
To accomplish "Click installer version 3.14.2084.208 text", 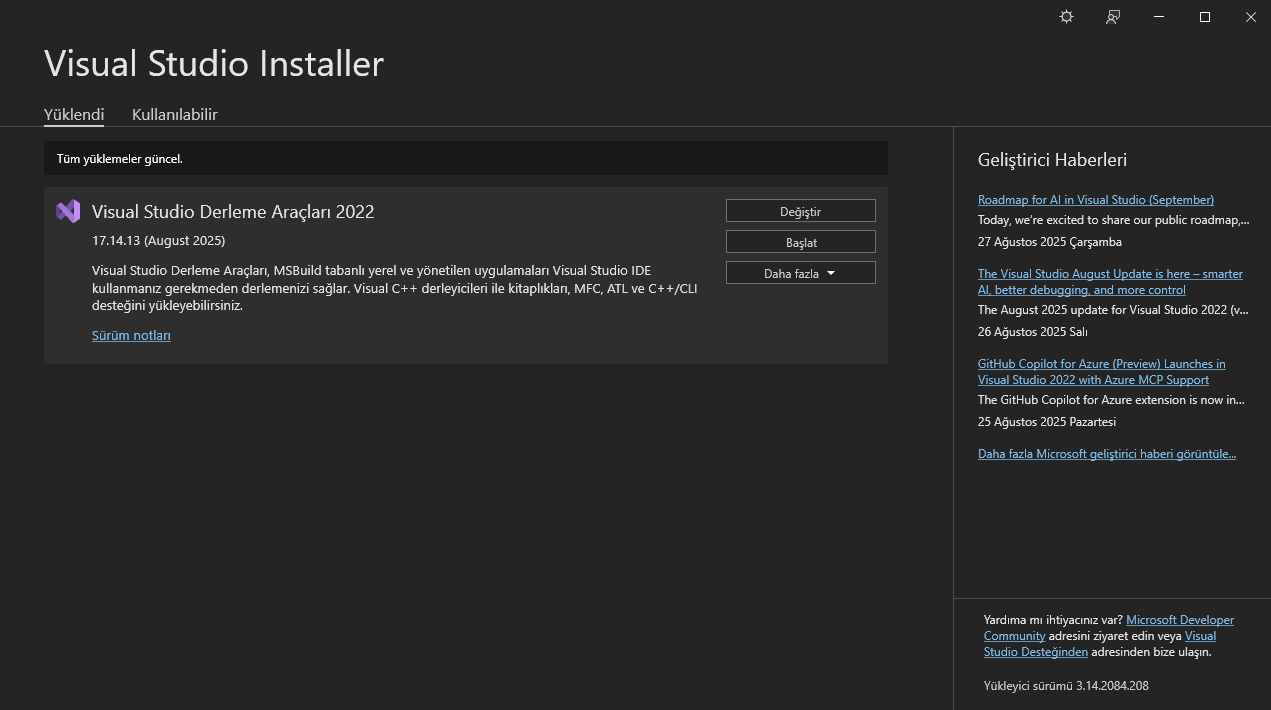I will 1066,686.
